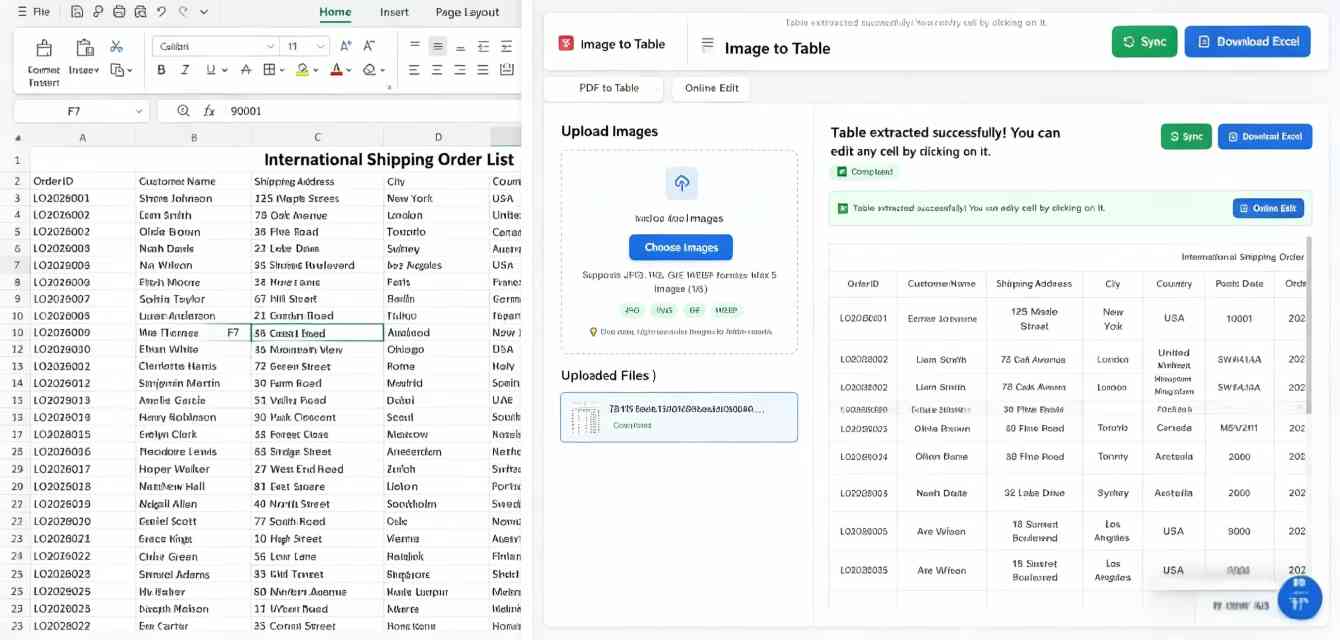Expand the fill color dropdown arrow

pyautogui.click(x=316, y=70)
